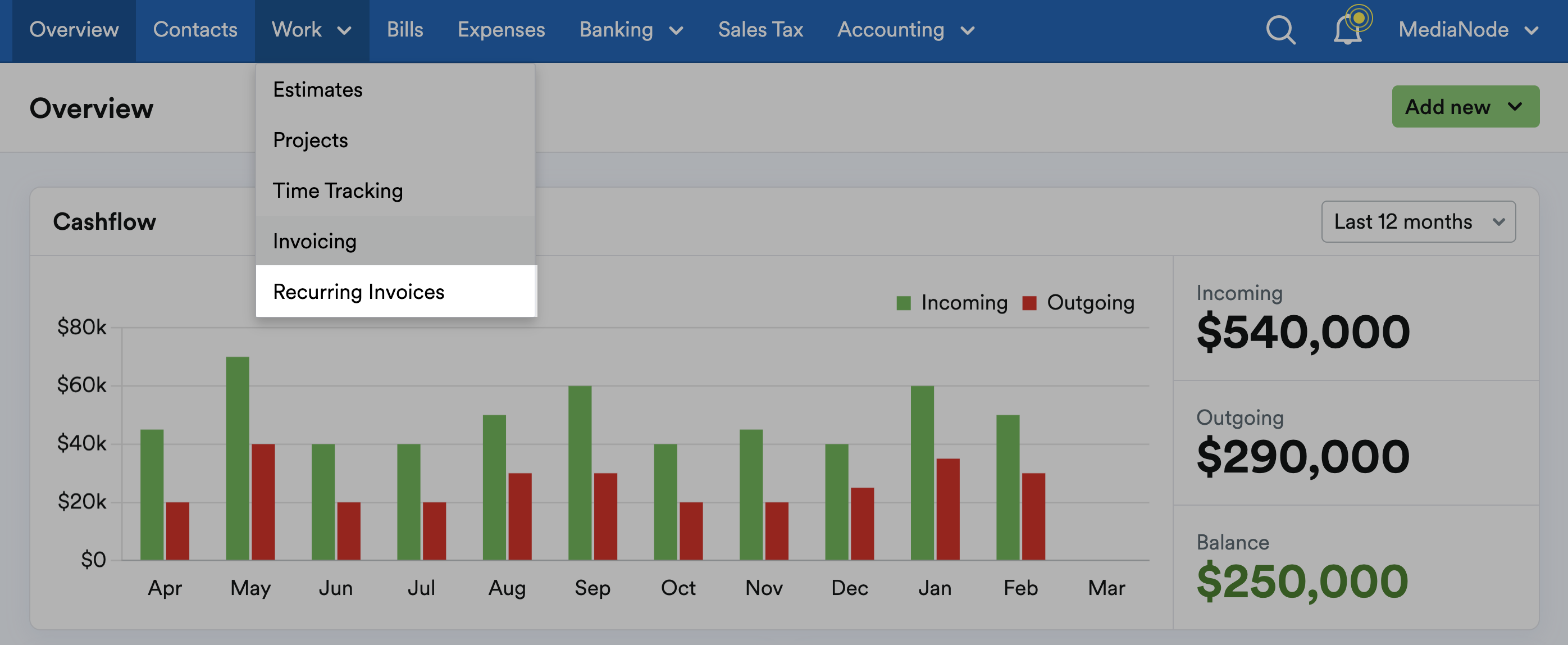Select Recurring Invoices from the Work menu
The width and height of the screenshot is (1568, 645).
pyautogui.click(x=359, y=291)
